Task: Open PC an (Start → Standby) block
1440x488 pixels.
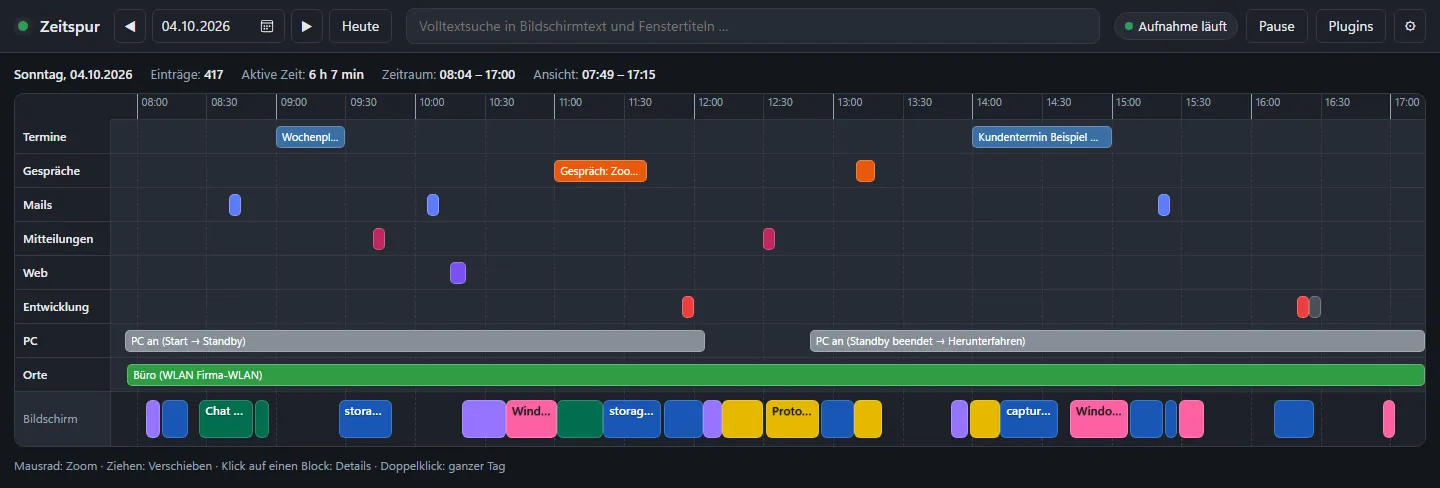Action: pos(415,341)
